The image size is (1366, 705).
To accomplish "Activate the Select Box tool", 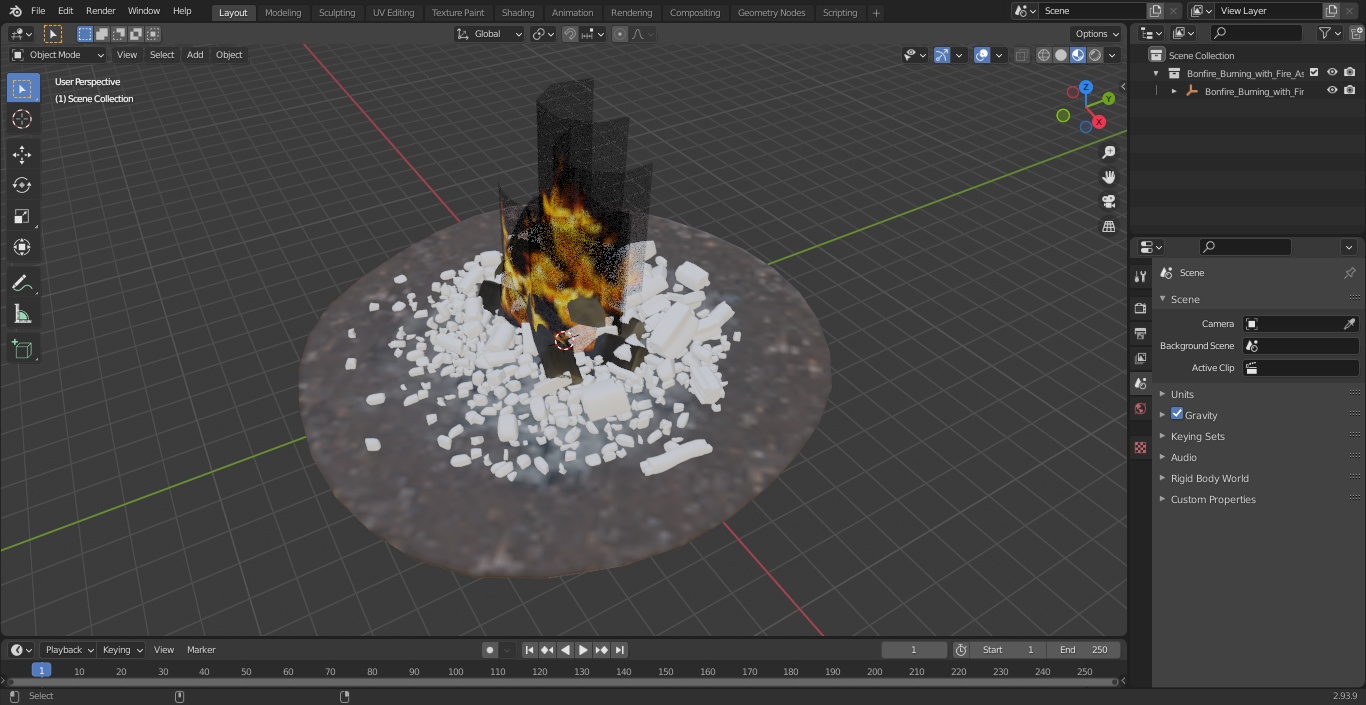I will [22, 88].
